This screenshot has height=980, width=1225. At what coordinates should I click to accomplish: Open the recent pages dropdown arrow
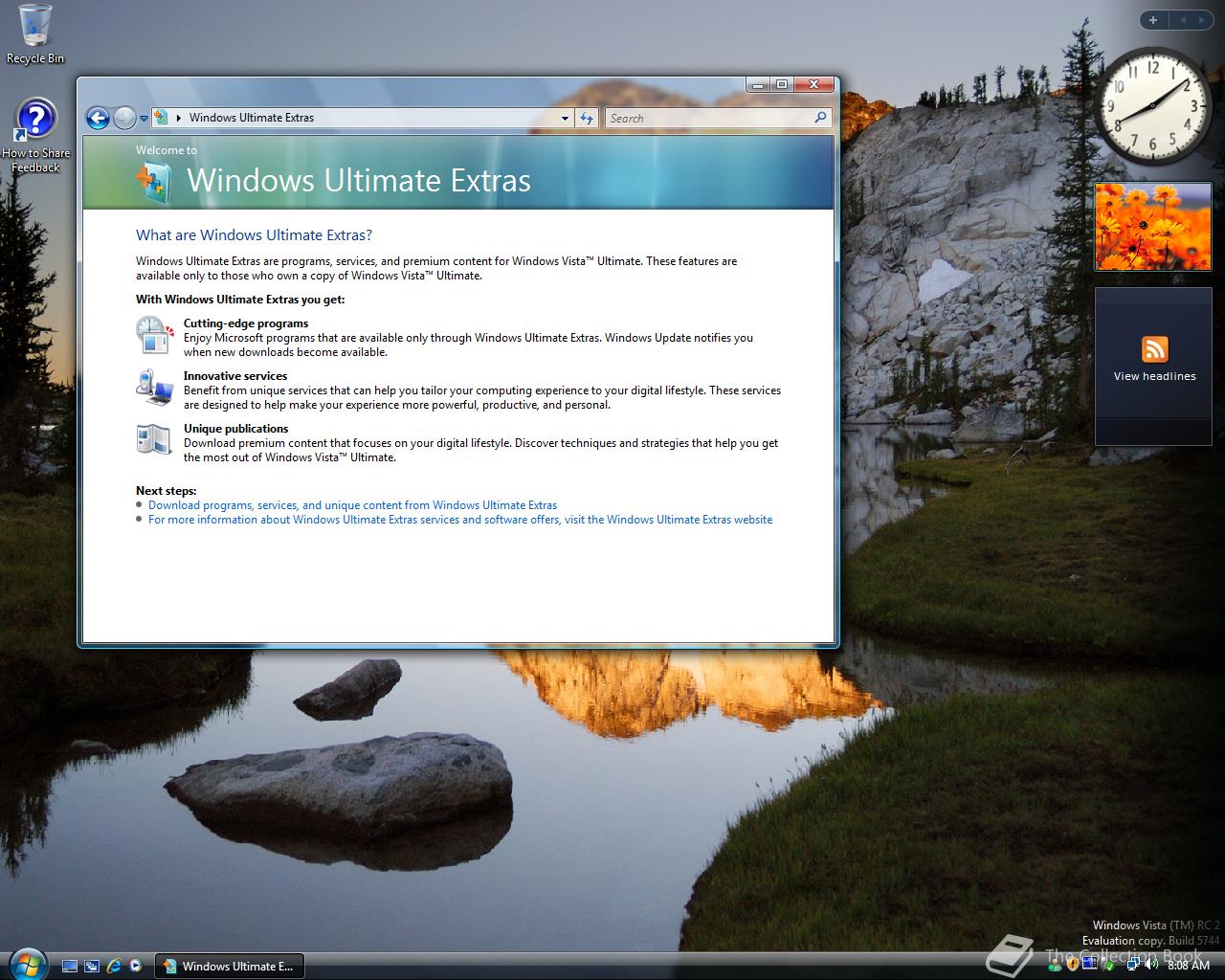(x=144, y=119)
